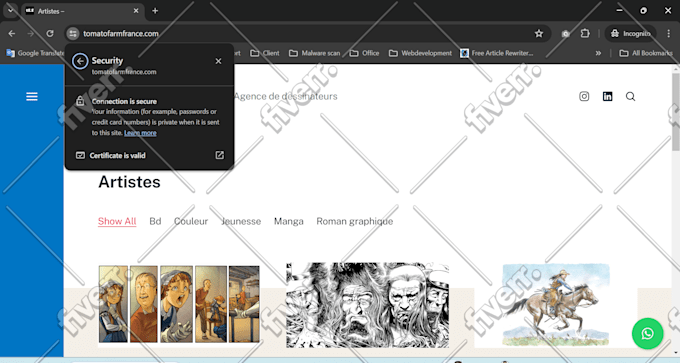Open the Malware scan bookmarks folder
This screenshot has height=363, width=680.
click(315, 53)
